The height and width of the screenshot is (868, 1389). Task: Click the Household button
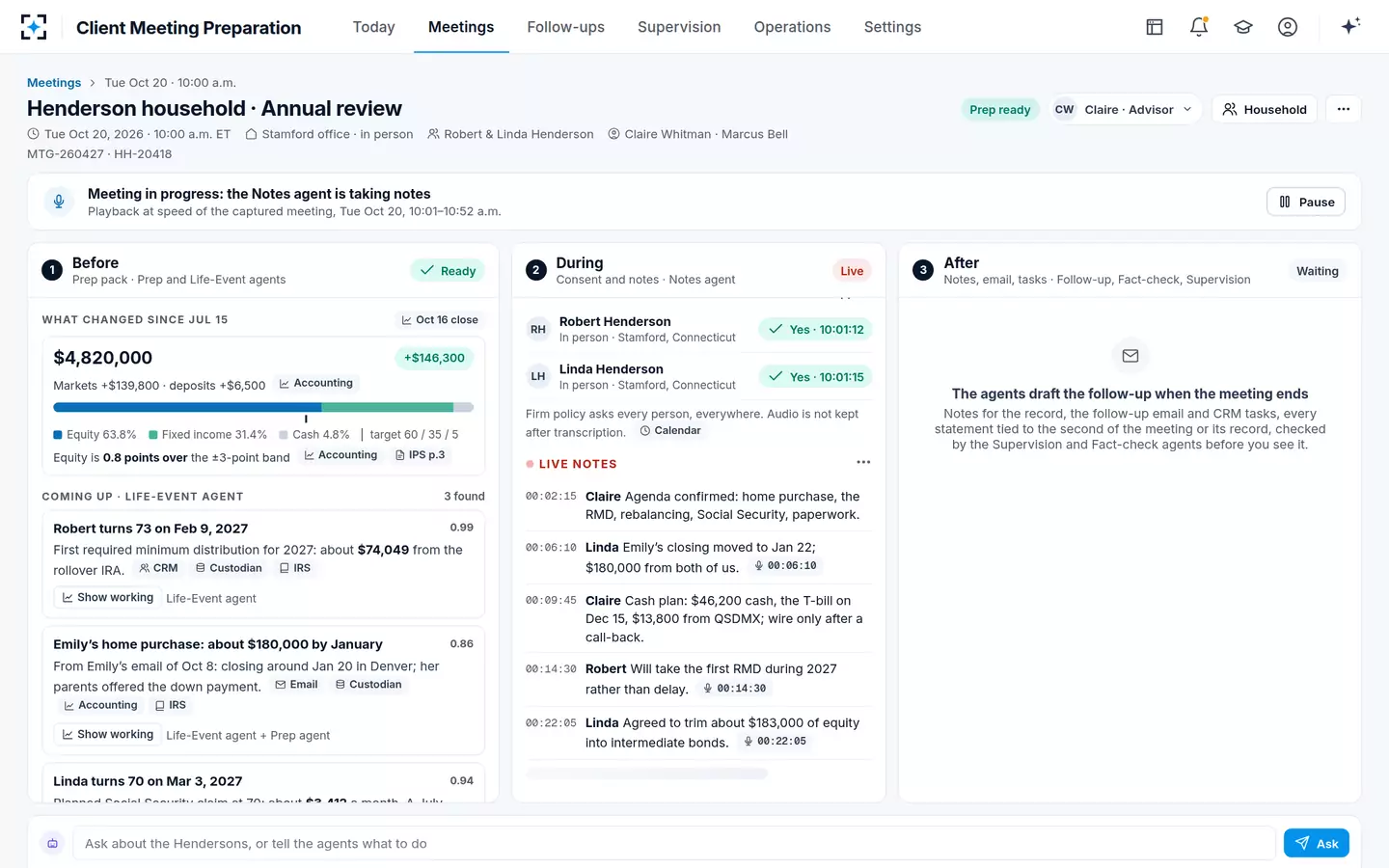[1265, 109]
